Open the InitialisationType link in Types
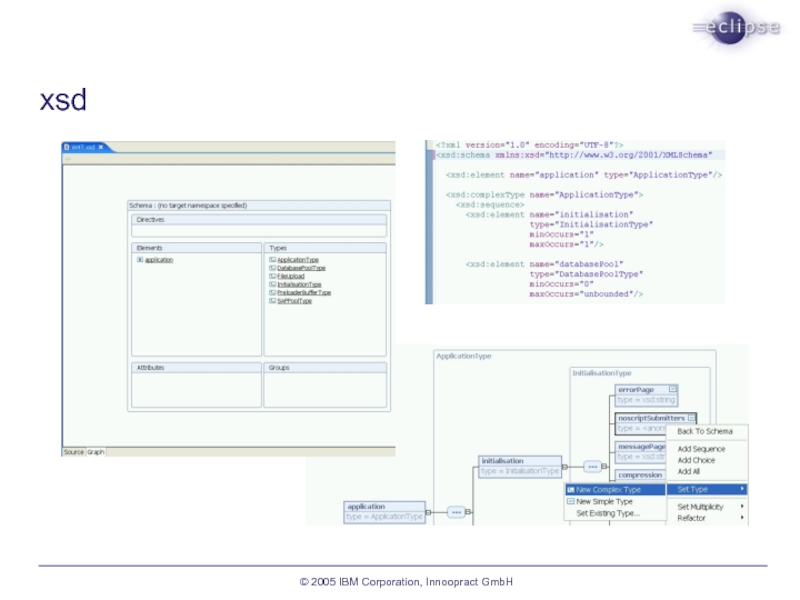The image size is (800, 600). 299,284
